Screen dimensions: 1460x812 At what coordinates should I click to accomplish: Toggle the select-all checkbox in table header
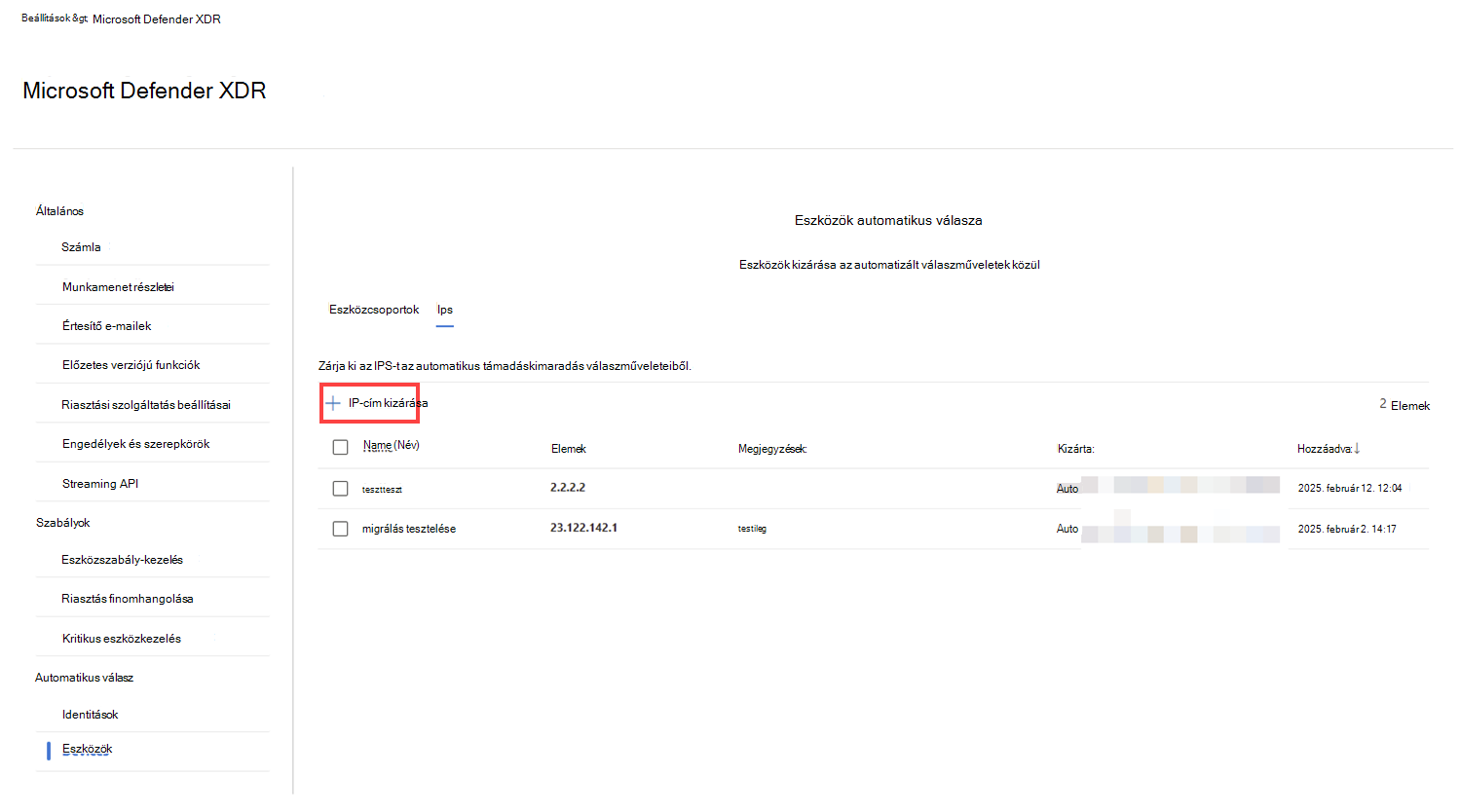coord(340,448)
